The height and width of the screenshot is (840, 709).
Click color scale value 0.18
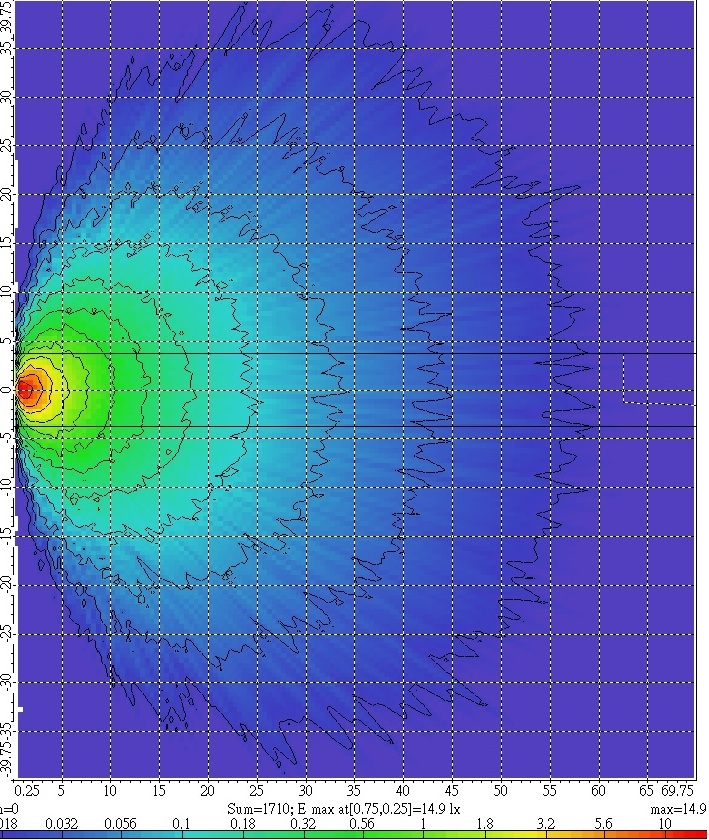point(243,823)
